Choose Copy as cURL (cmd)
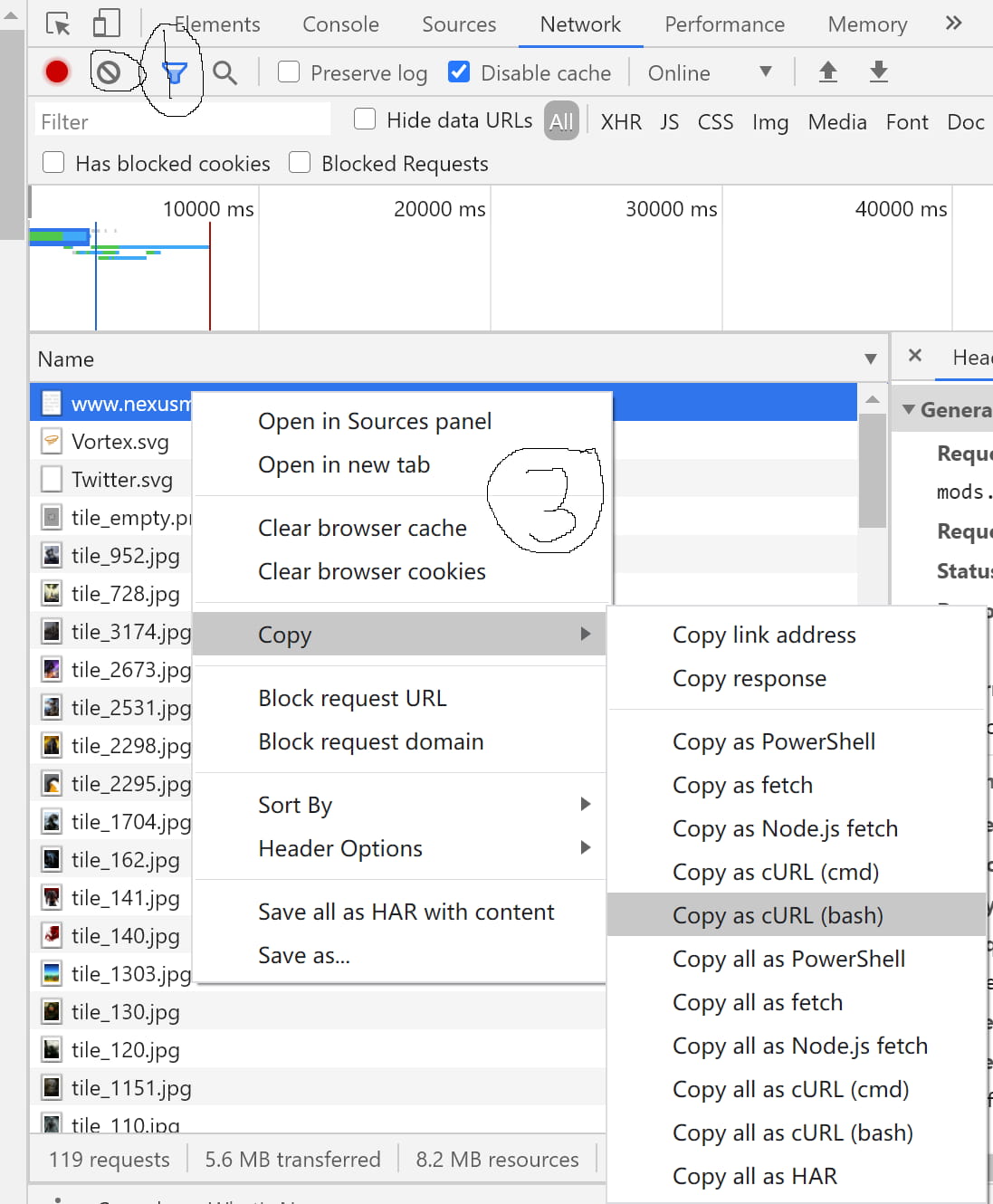Viewport: 993px width, 1204px height. click(797, 871)
